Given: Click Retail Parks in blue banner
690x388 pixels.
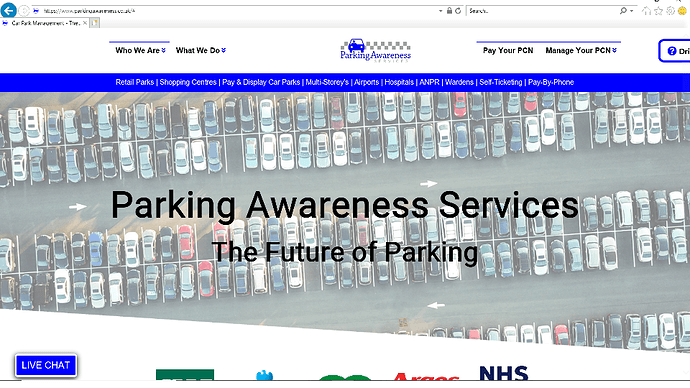Looking at the screenshot, I should 135,82.
